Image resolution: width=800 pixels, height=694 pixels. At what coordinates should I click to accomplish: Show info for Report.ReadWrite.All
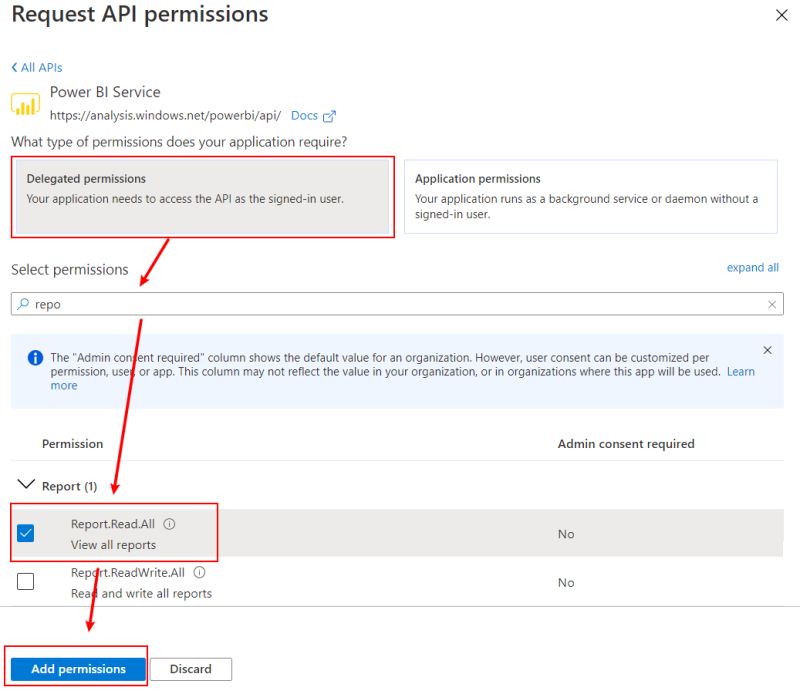coord(199,573)
